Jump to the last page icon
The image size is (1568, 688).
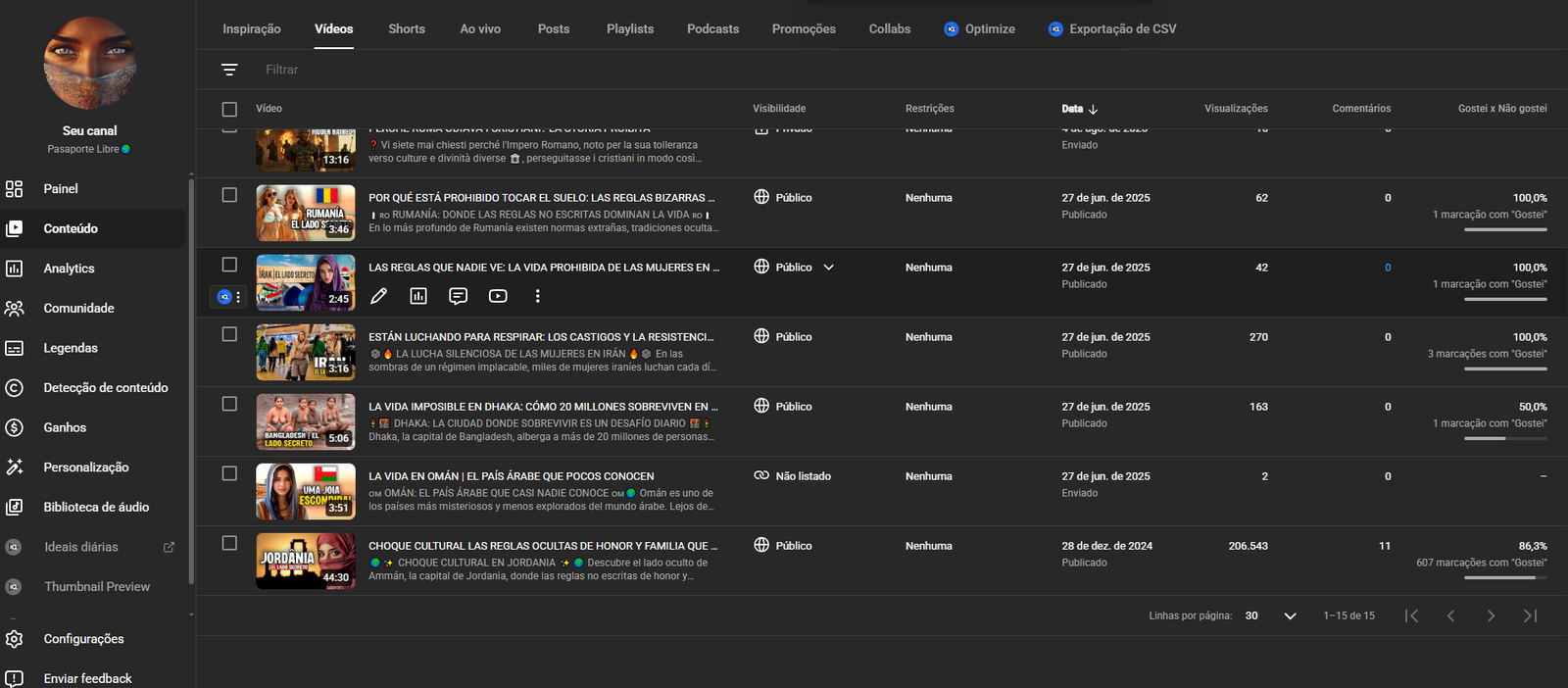point(1530,615)
